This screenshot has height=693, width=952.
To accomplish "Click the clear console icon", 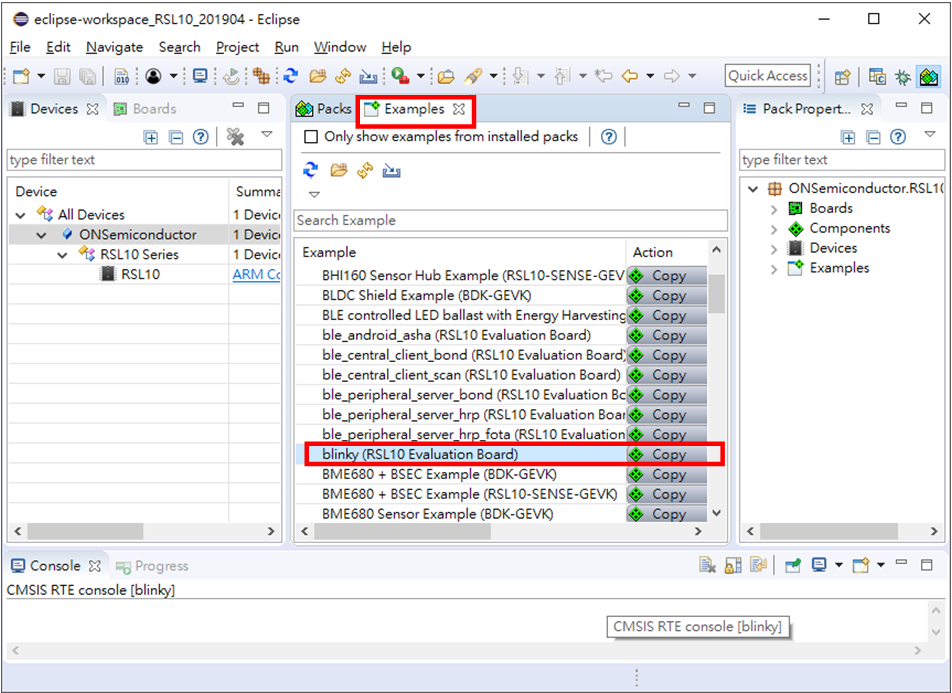I will pos(707,566).
